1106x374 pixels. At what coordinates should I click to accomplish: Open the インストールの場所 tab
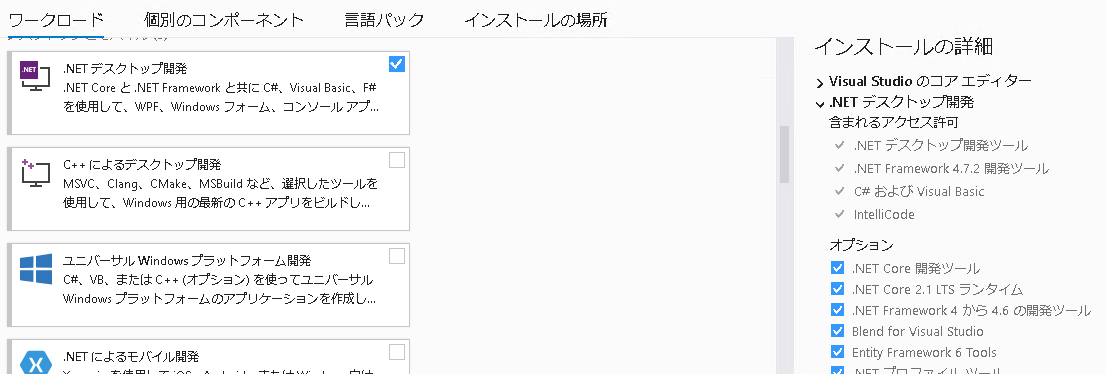(x=535, y=20)
